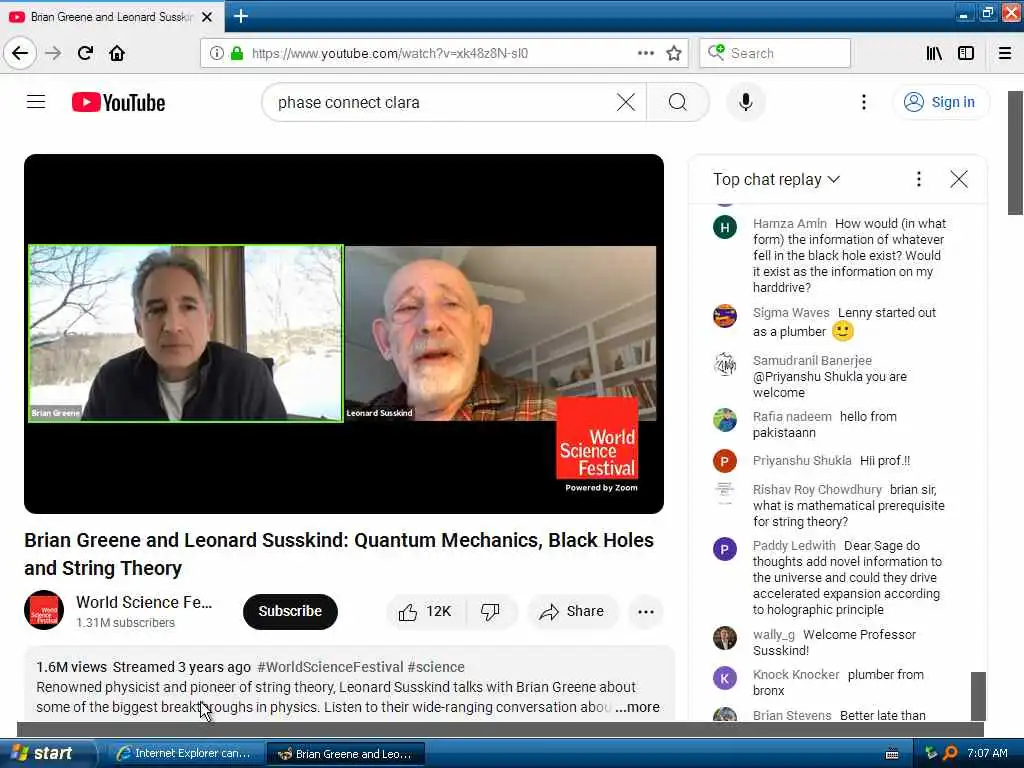Dislike the video with thumbs down
Viewport: 1024px width, 768px height.
490,612
